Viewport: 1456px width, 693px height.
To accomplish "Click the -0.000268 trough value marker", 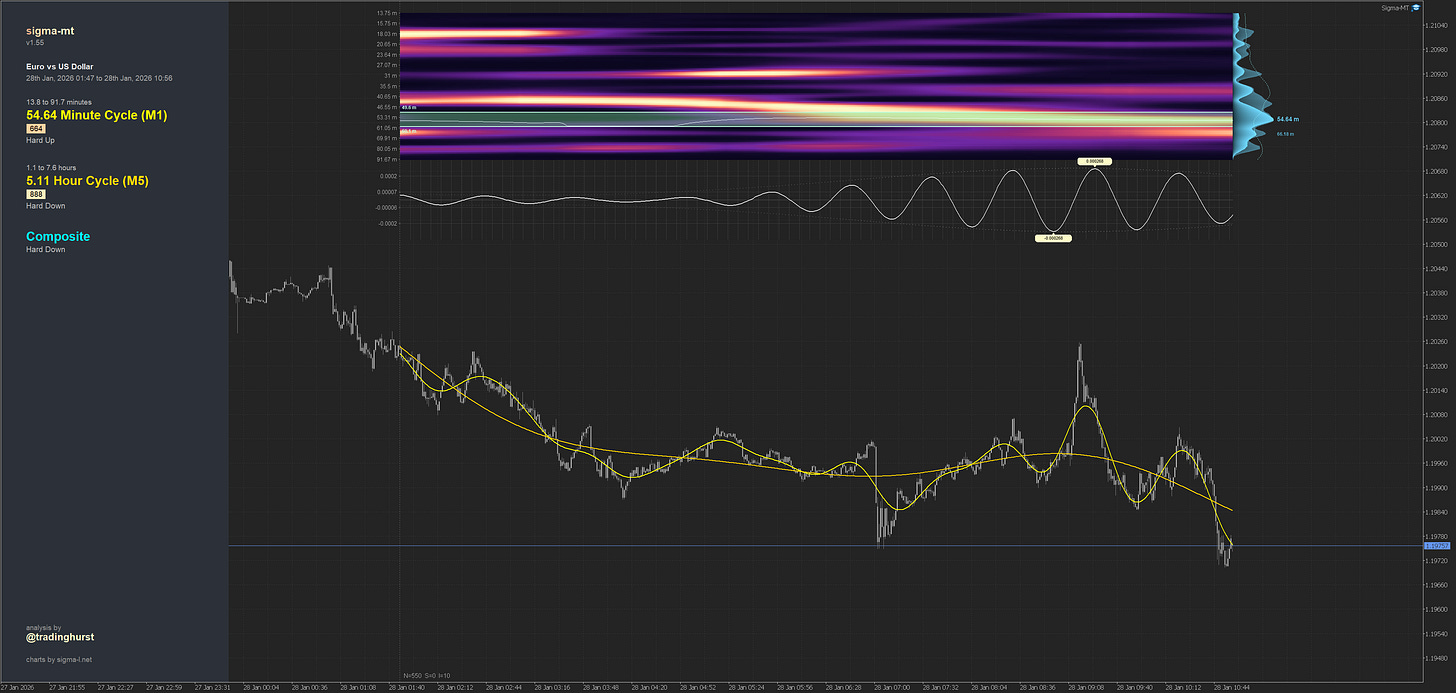I will pyautogui.click(x=1054, y=238).
